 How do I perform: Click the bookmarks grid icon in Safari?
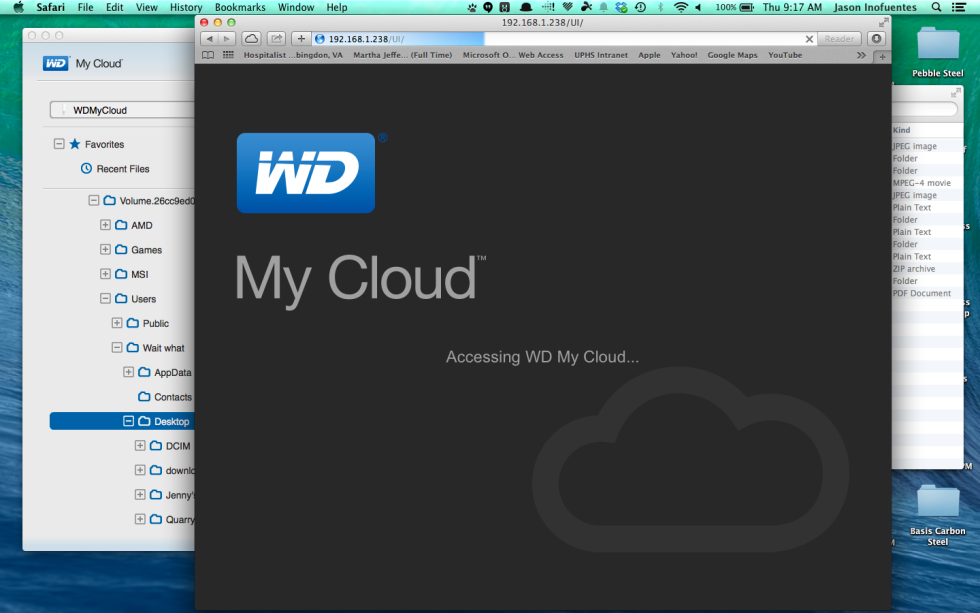(x=228, y=55)
